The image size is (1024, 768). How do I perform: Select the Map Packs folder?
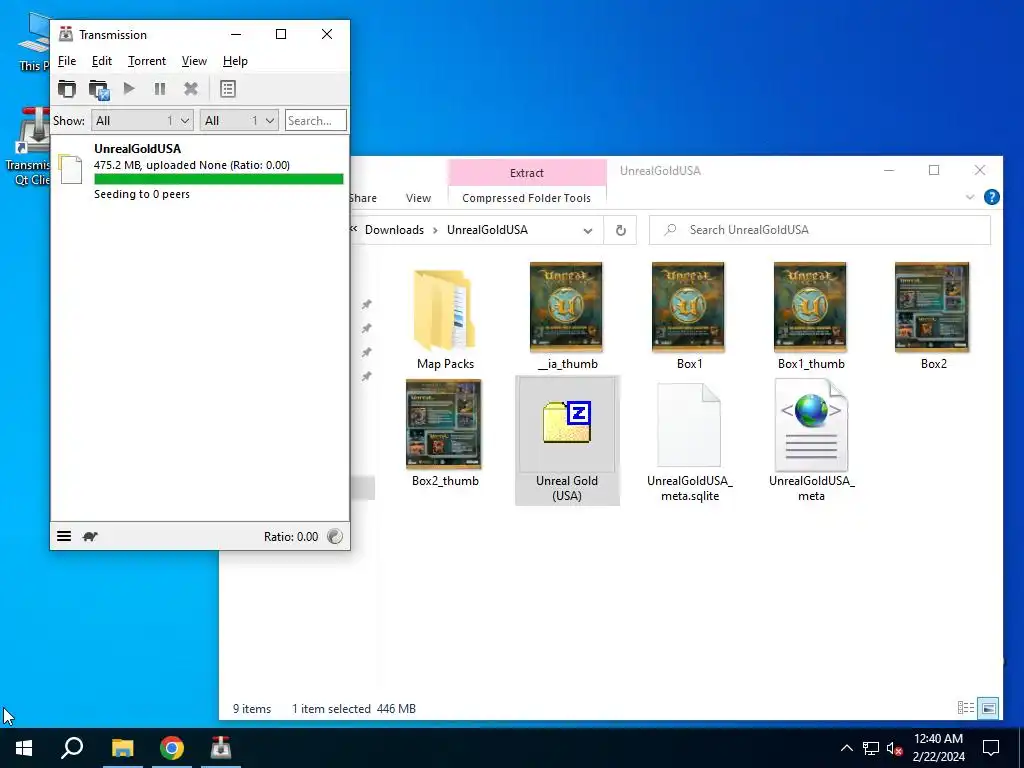tap(445, 318)
